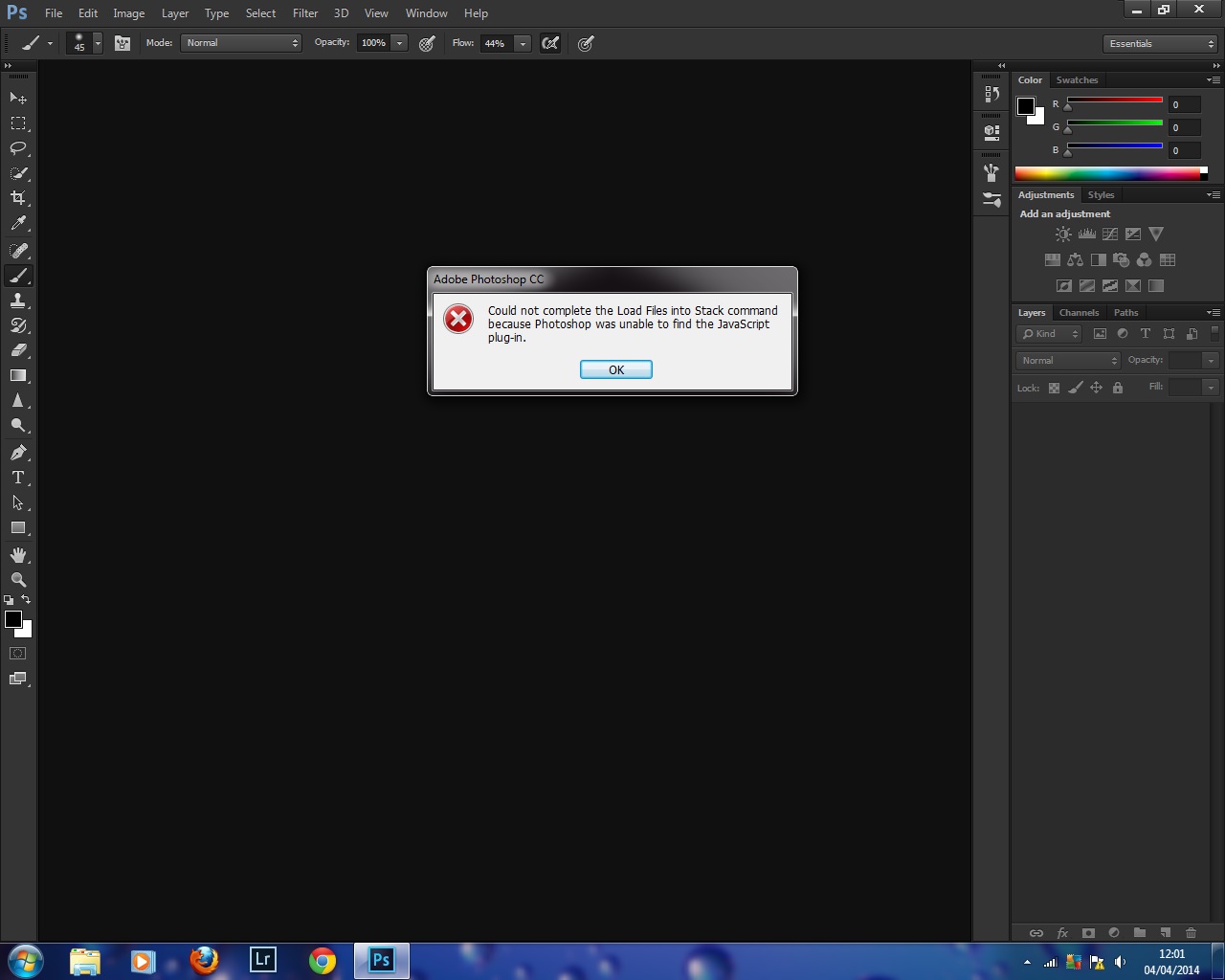Open the Brush Presets panel icon
This screenshot has width=1225, height=980.
tap(991, 200)
